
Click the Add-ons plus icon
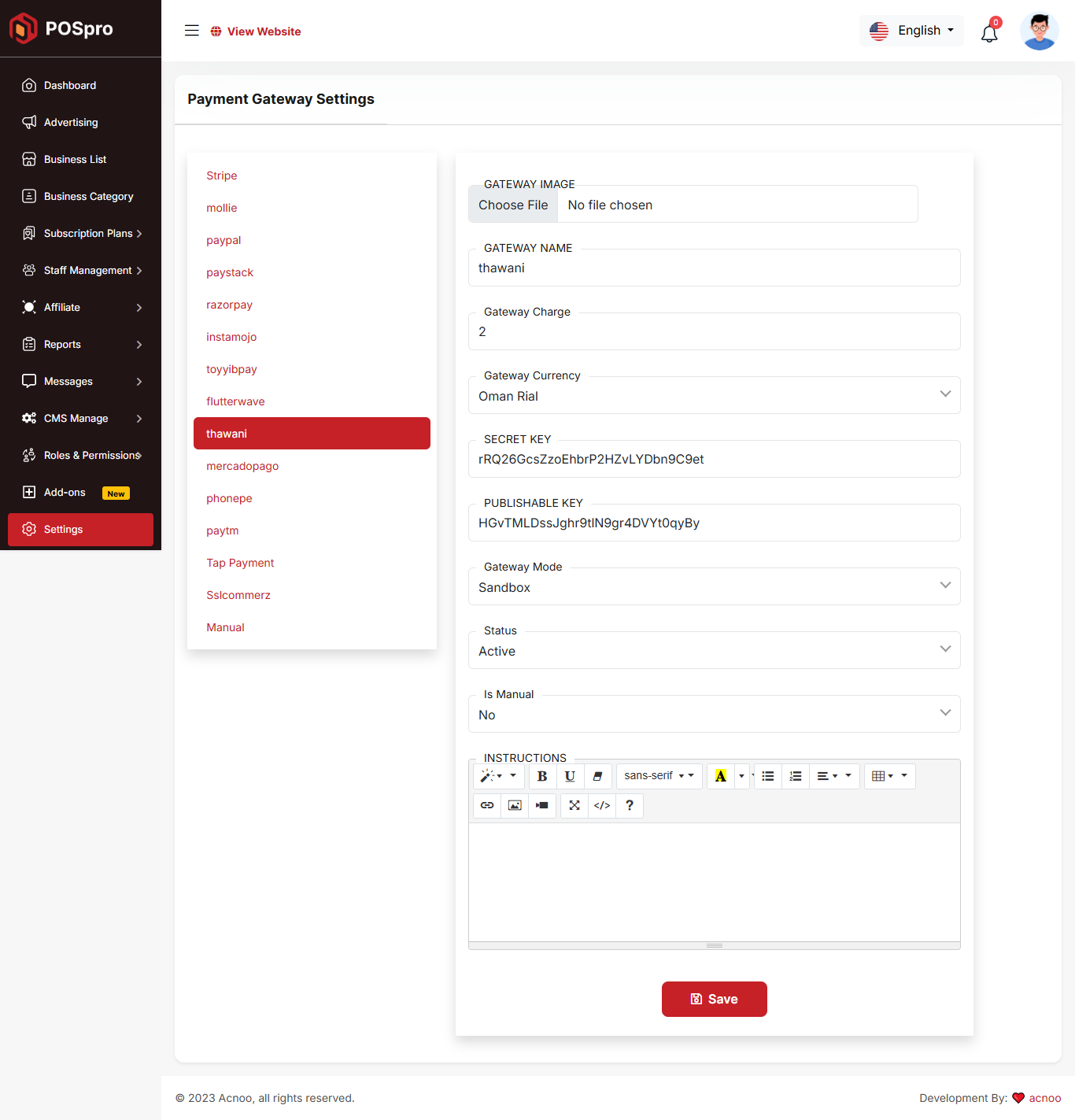29,492
